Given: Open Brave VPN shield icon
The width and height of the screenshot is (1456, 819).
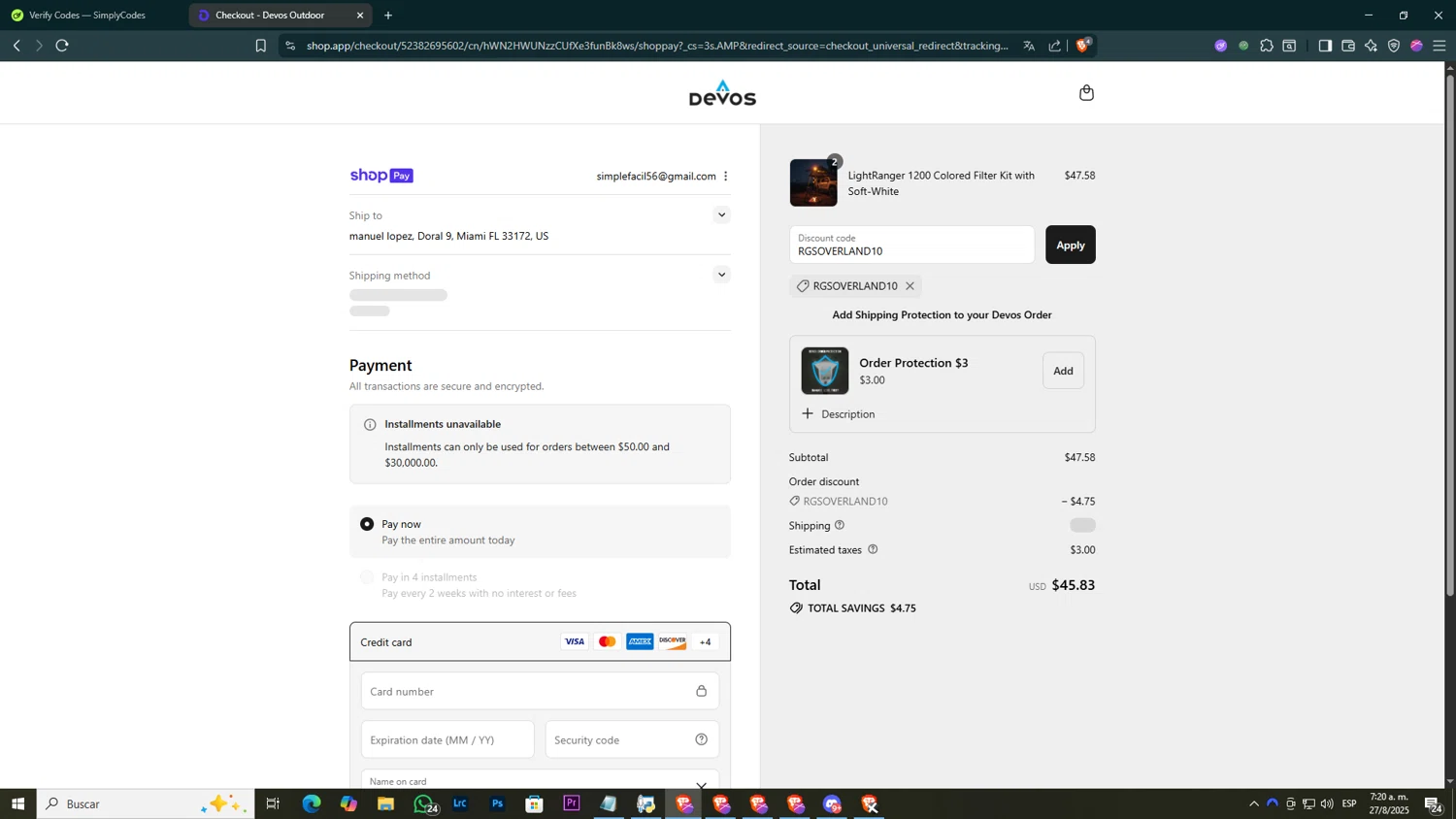Looking at the screenshot, I should coord(1394,46).
